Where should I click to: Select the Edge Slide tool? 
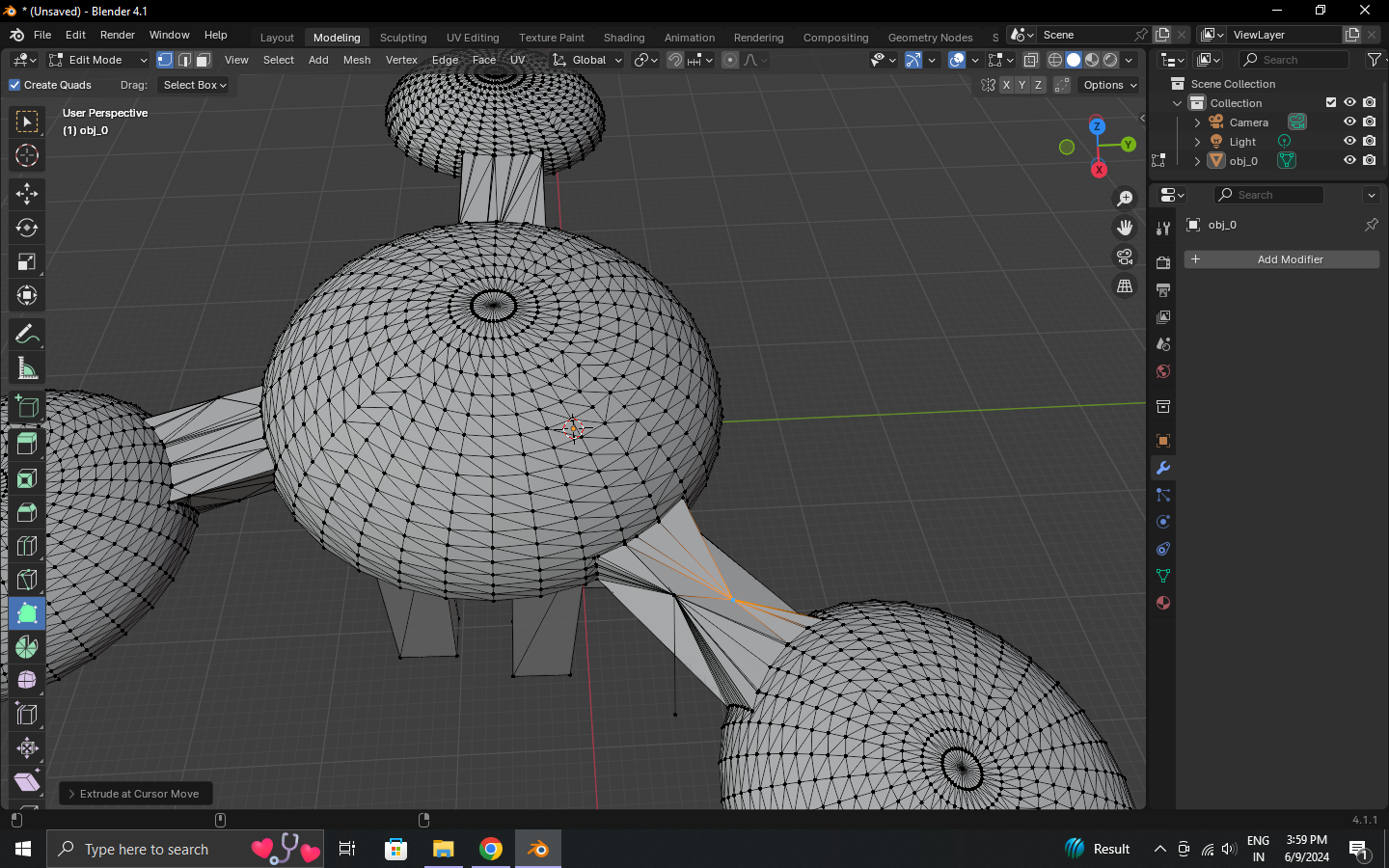point(27,715)
